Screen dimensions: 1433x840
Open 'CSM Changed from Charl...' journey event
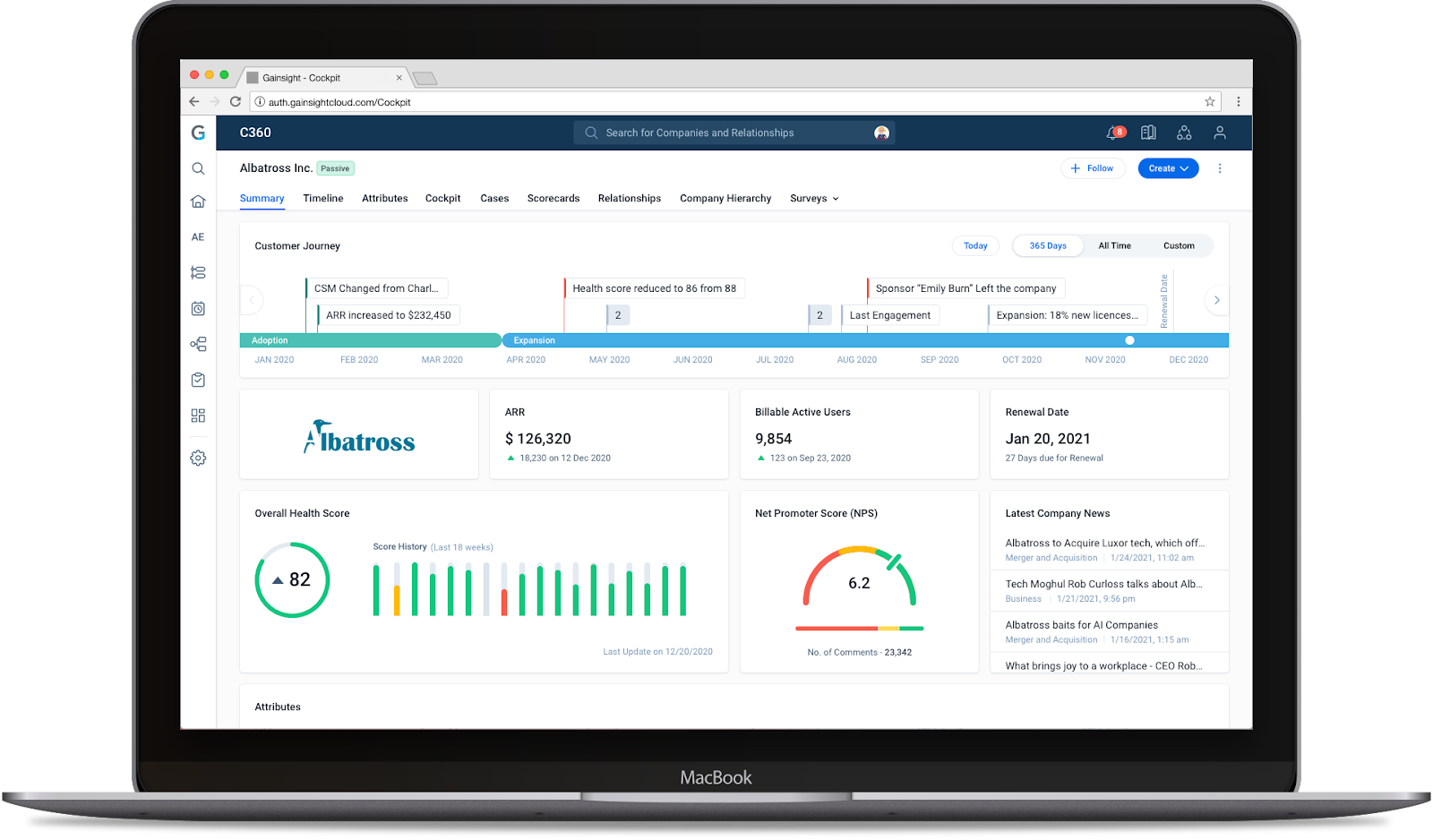376,288
